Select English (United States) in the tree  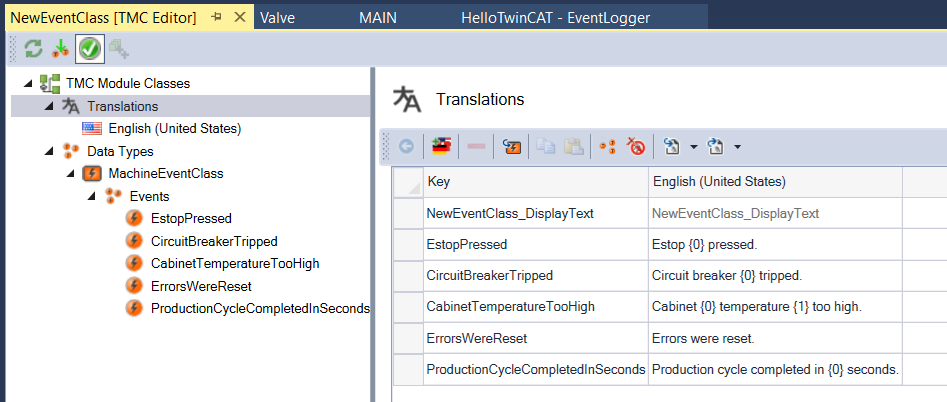pyautogui.click(x=174, y=128)
